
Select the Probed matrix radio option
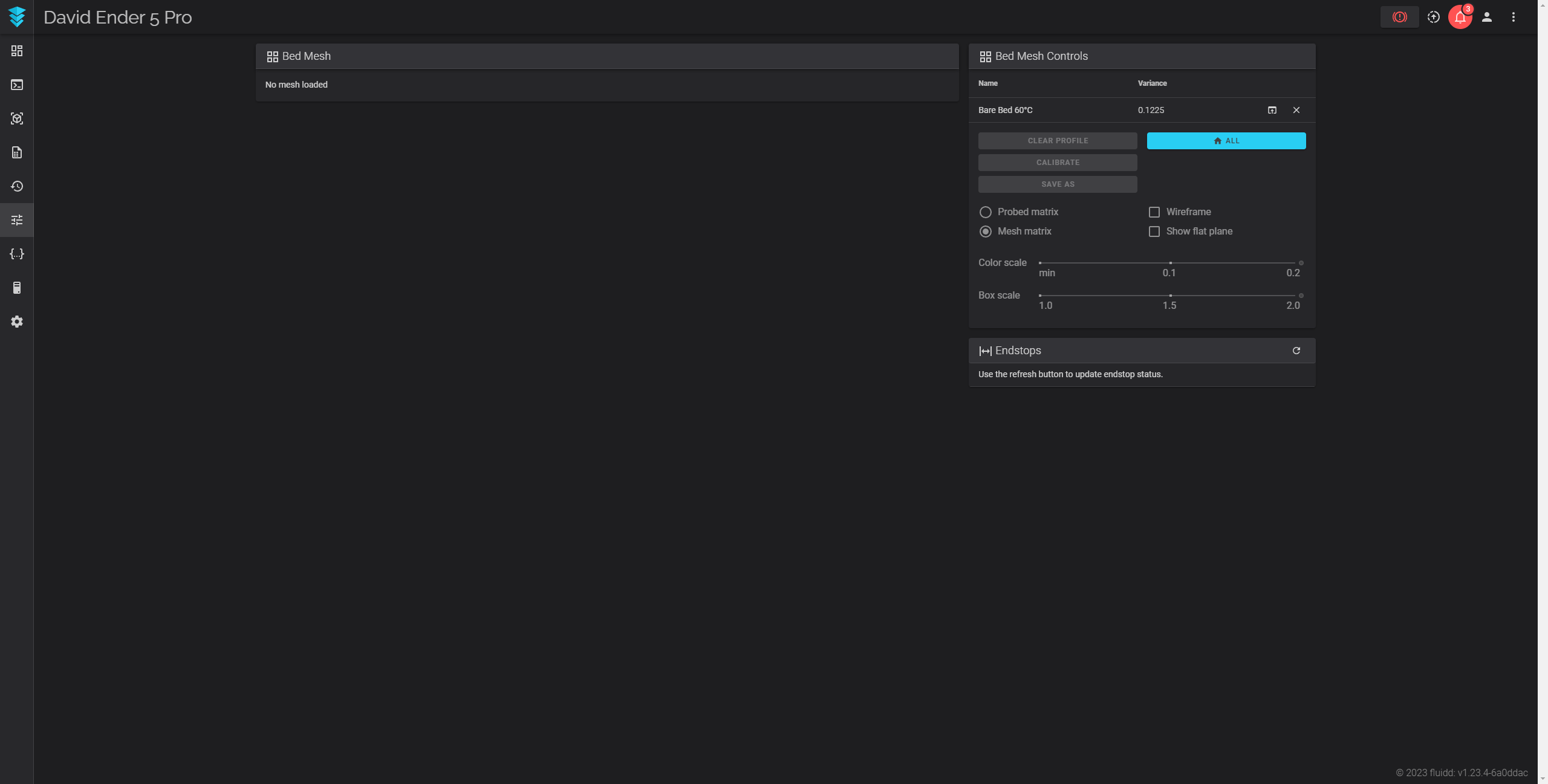[x=985, y=212]
